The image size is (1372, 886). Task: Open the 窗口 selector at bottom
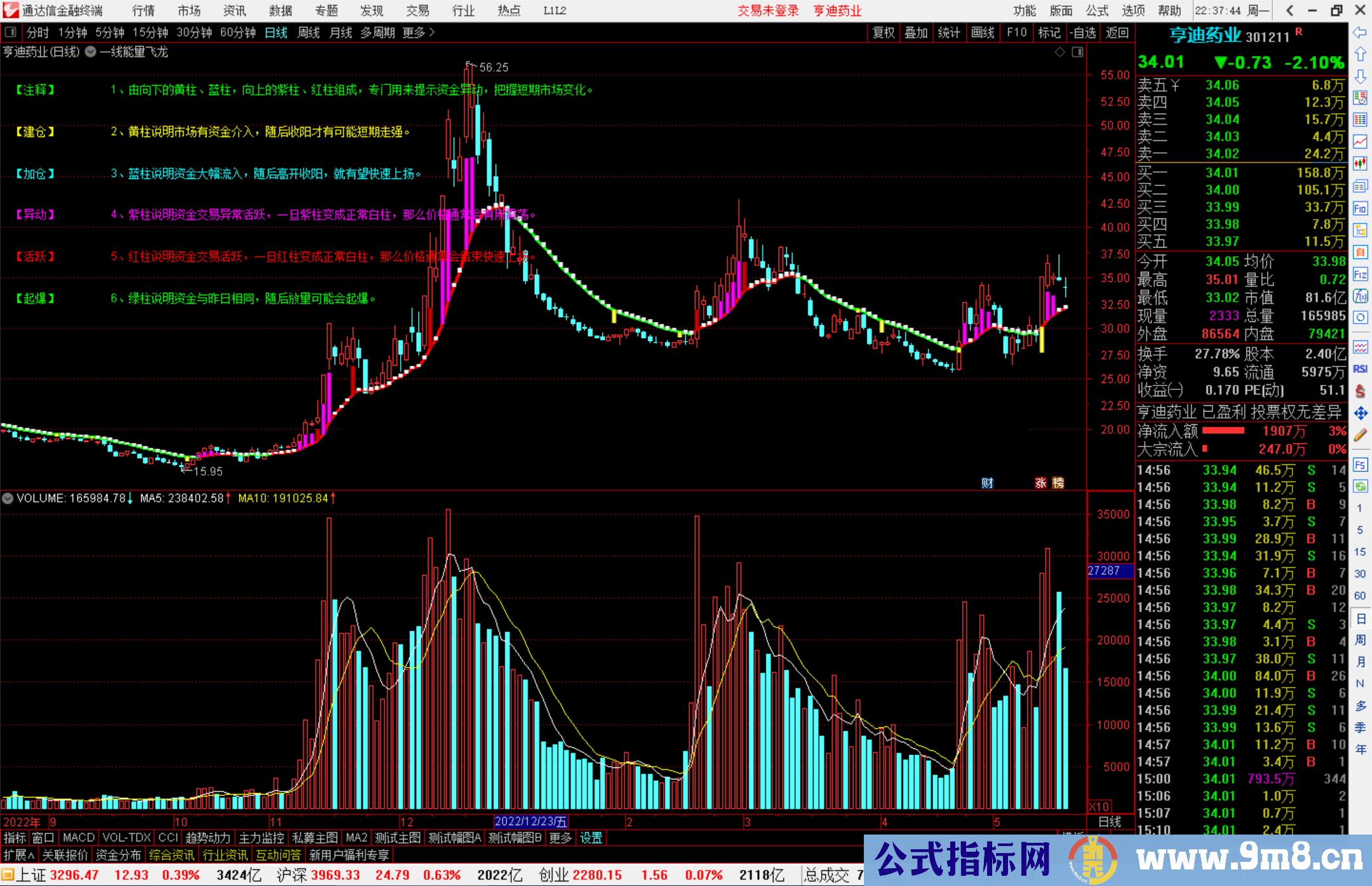click(x=43, y=838)
